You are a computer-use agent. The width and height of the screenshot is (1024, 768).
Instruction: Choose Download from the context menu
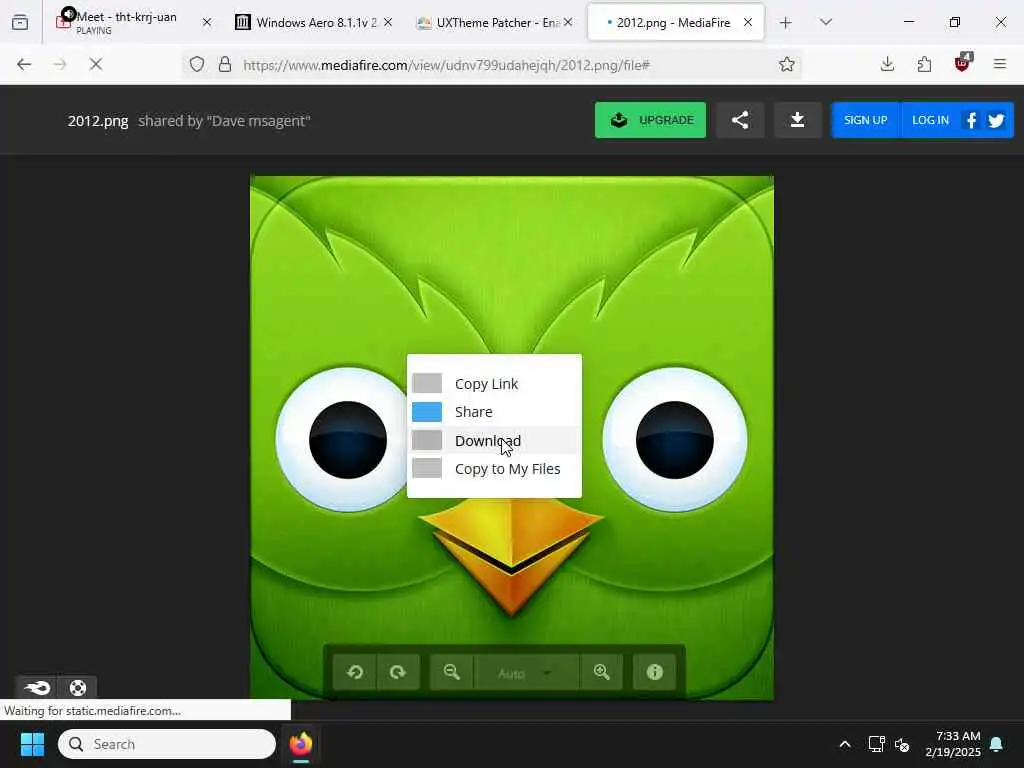point(494,441)
